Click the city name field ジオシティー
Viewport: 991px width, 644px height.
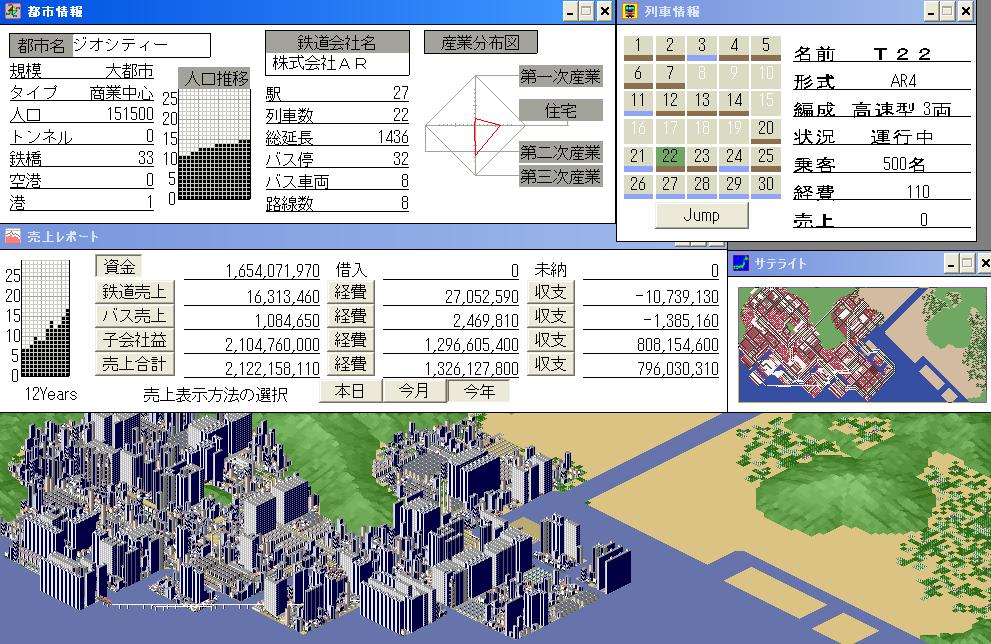click(141, 45)
